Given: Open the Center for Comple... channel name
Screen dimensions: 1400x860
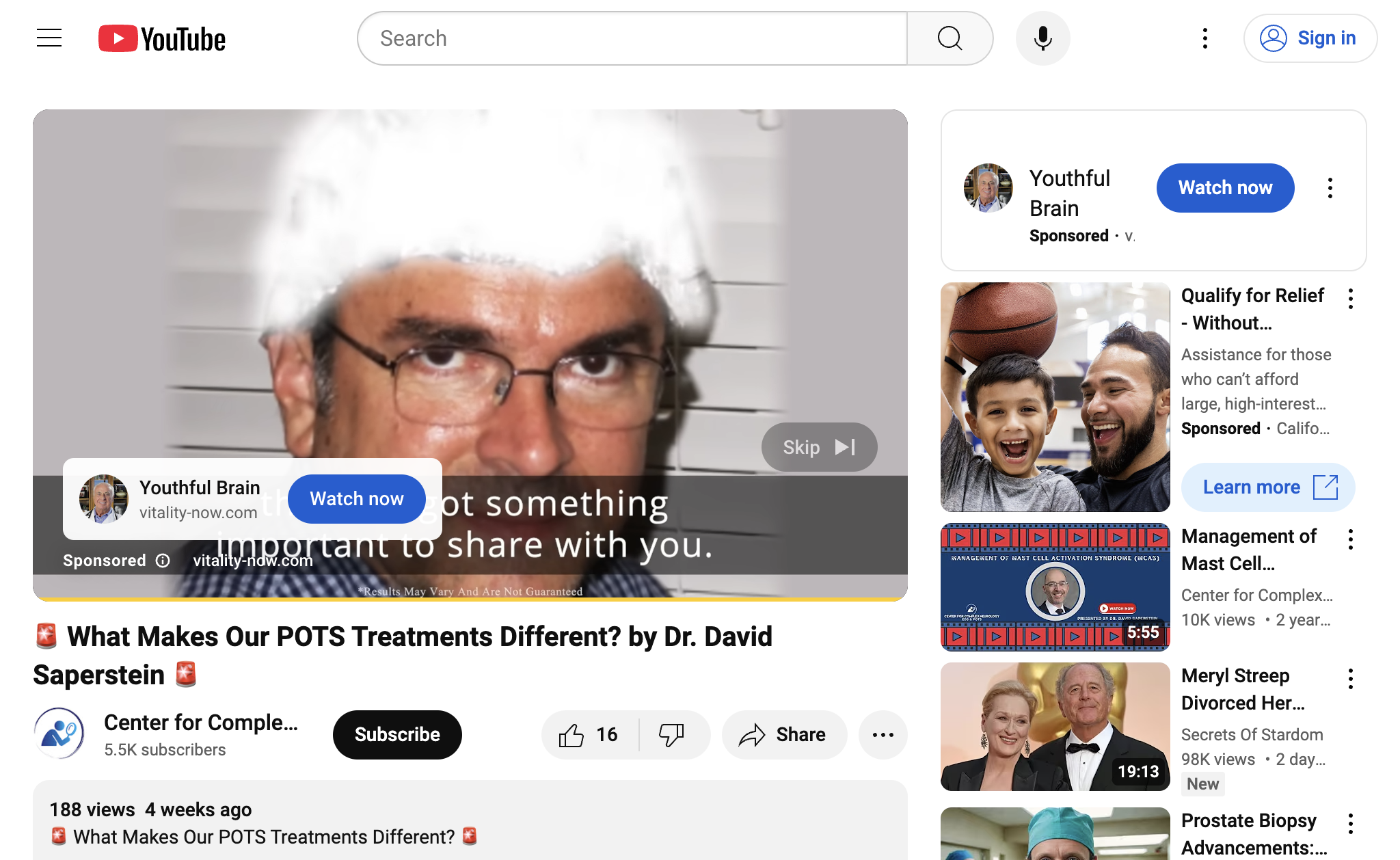Looking at the screenshot, I should (x=201, y=723).
